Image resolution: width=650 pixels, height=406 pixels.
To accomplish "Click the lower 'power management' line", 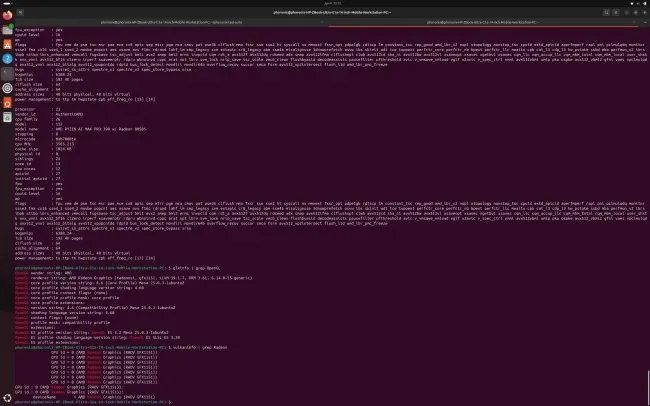I will click(x=85, y=258).
